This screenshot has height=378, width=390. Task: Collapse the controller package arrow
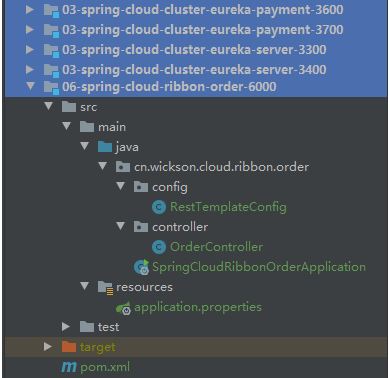121,226
